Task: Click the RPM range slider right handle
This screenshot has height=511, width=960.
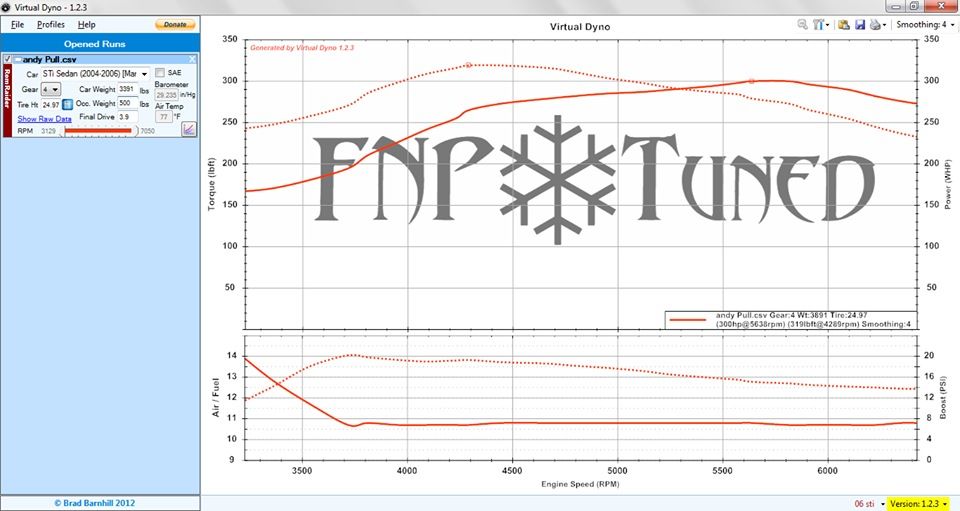Action: click(x=136, y=130)
